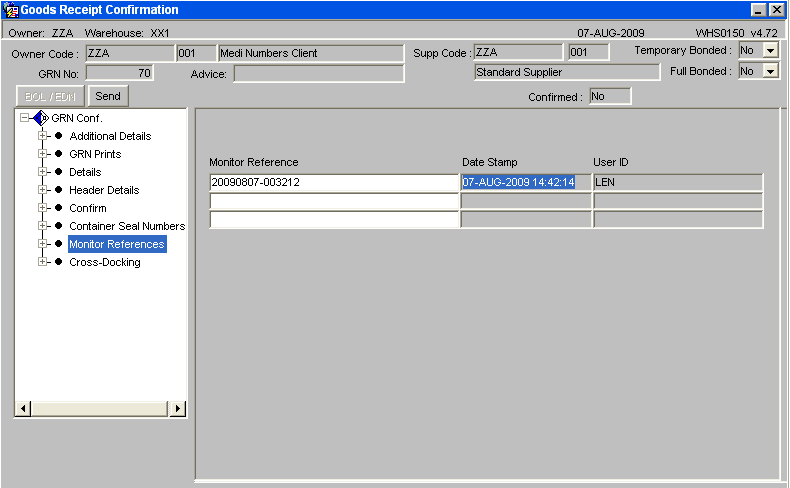Click the Monitor Reference column header
The width and height of the screenshot is (790, 488).
coord(254,162)
